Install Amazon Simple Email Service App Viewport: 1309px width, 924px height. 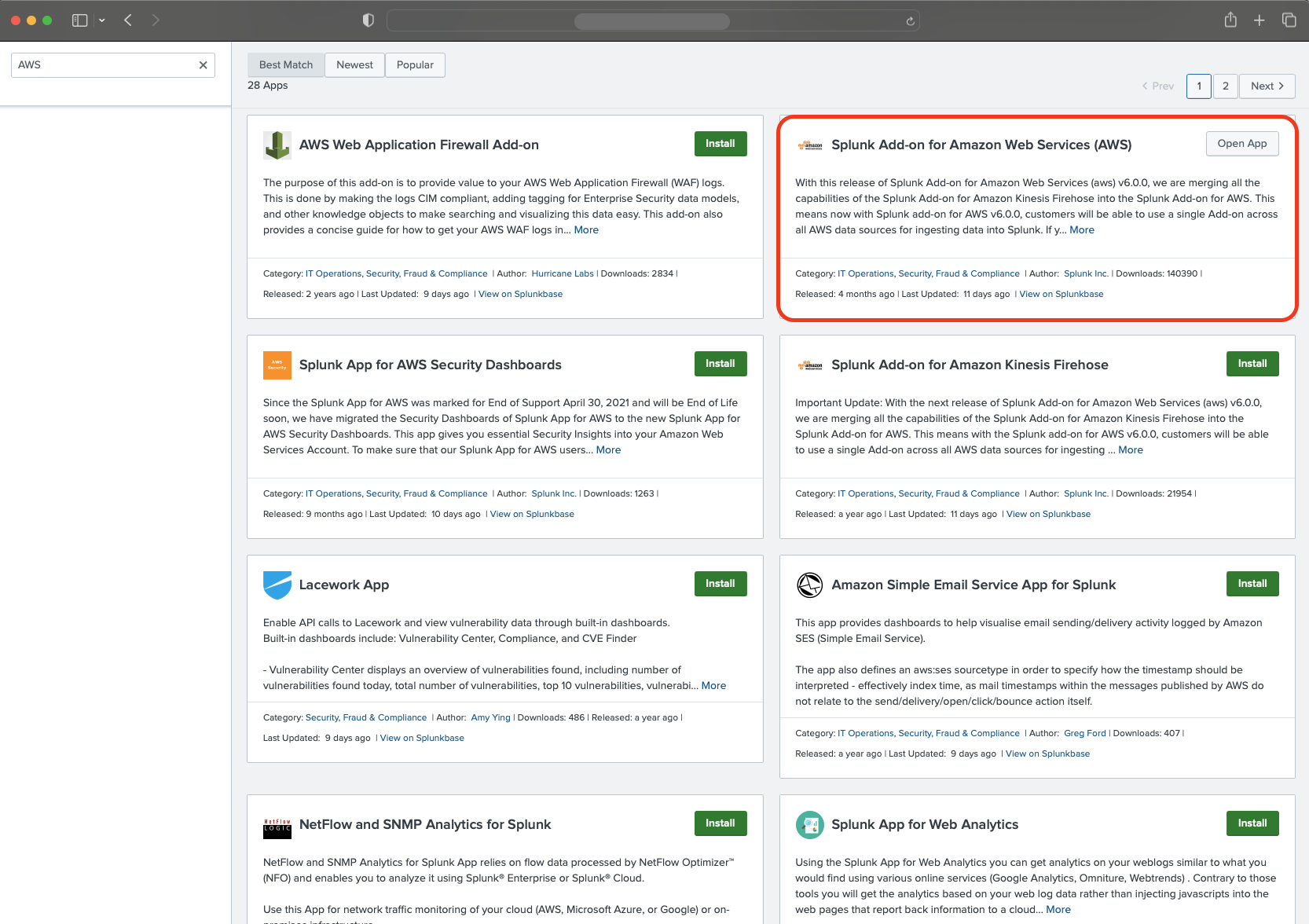pos(1252,584)
